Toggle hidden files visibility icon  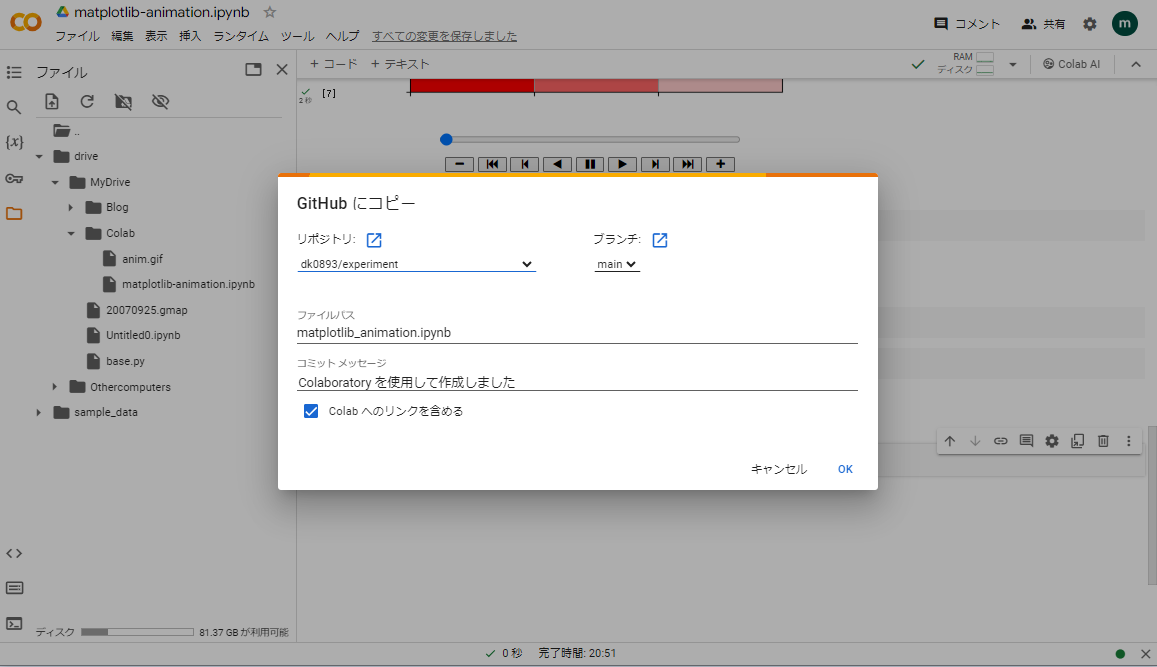coord(160,102)
